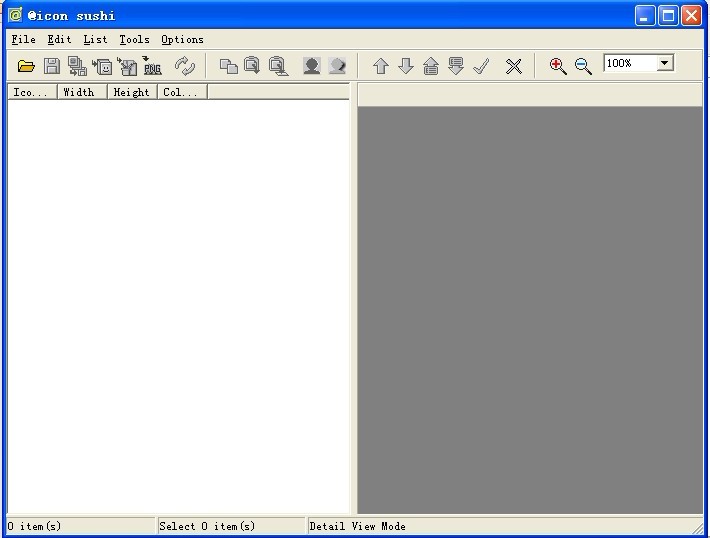Sort by the Height column header
Image resolution: width=710 pixels, height=538 pixels.
click(x=132, y=92)
